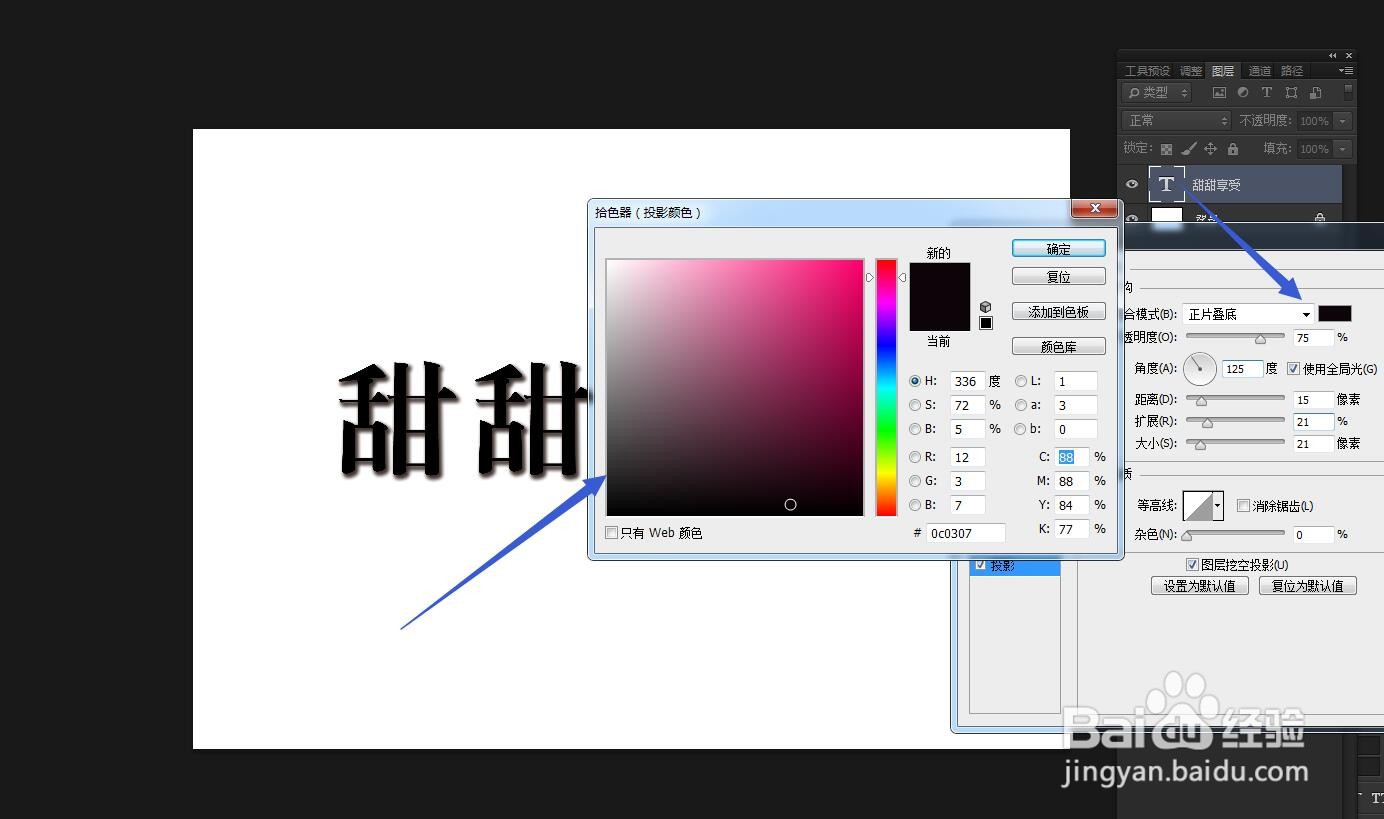This screenshot has height=819, width=1384.
Task: Click the web-safe color cube warning icon
Action: click(986, 307)
